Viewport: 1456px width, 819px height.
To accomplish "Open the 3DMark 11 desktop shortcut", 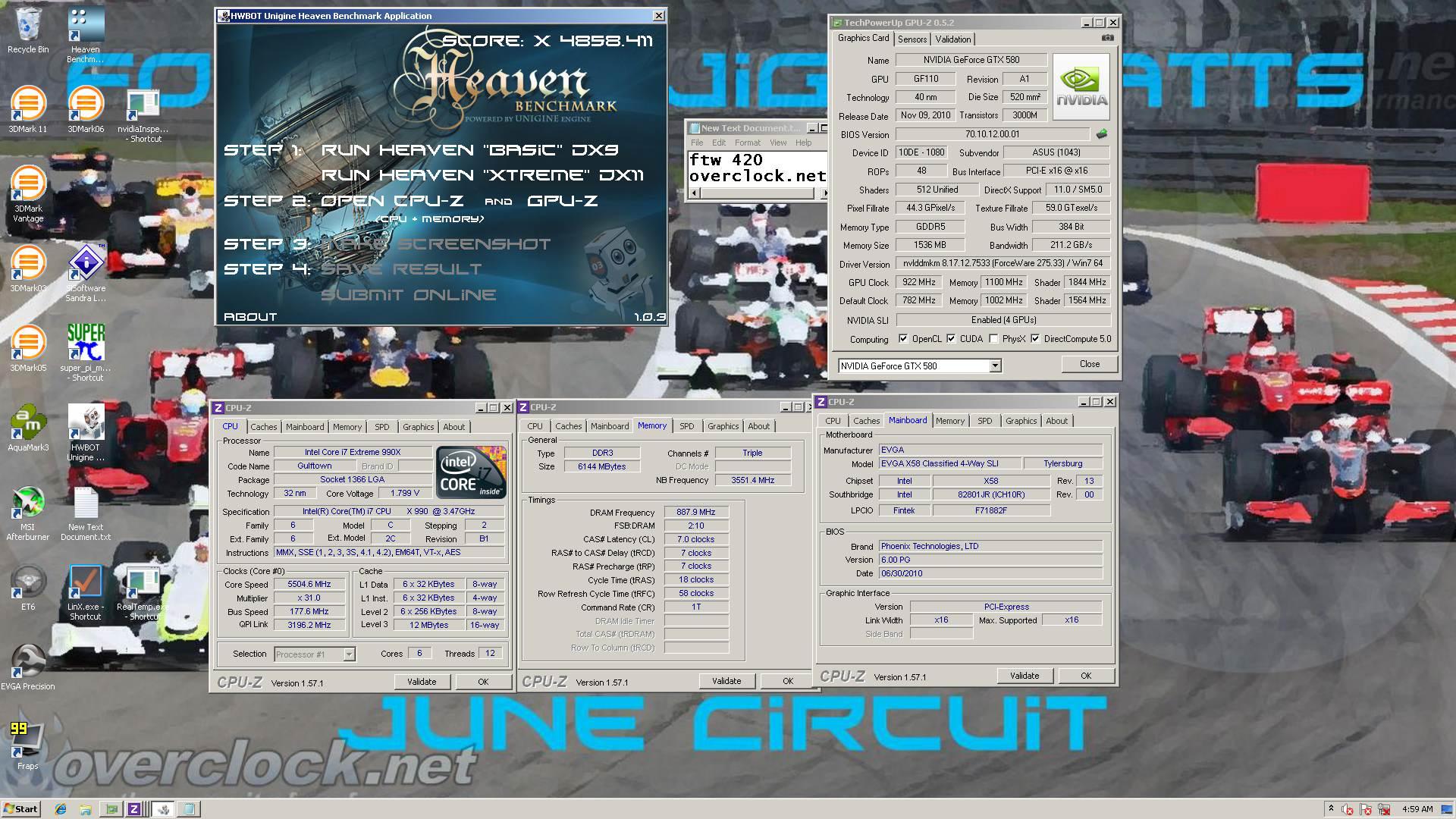I will tap(28, 110).
